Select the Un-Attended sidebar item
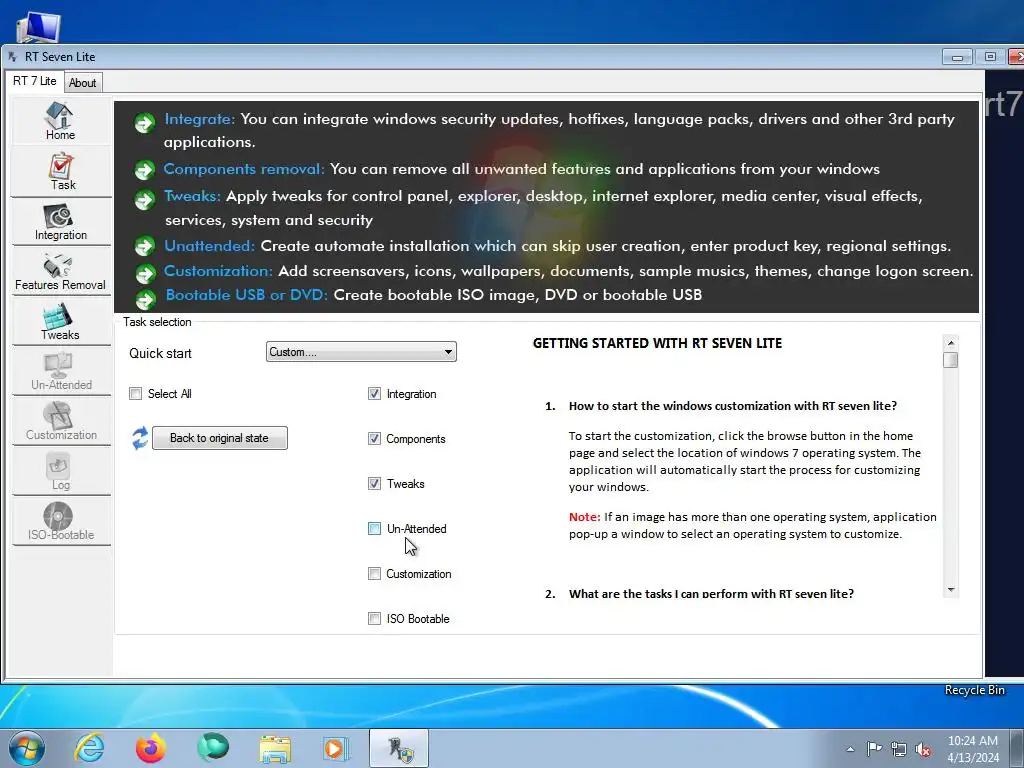The height and width of the screenshot is (768, 1024). pos(61,372)
